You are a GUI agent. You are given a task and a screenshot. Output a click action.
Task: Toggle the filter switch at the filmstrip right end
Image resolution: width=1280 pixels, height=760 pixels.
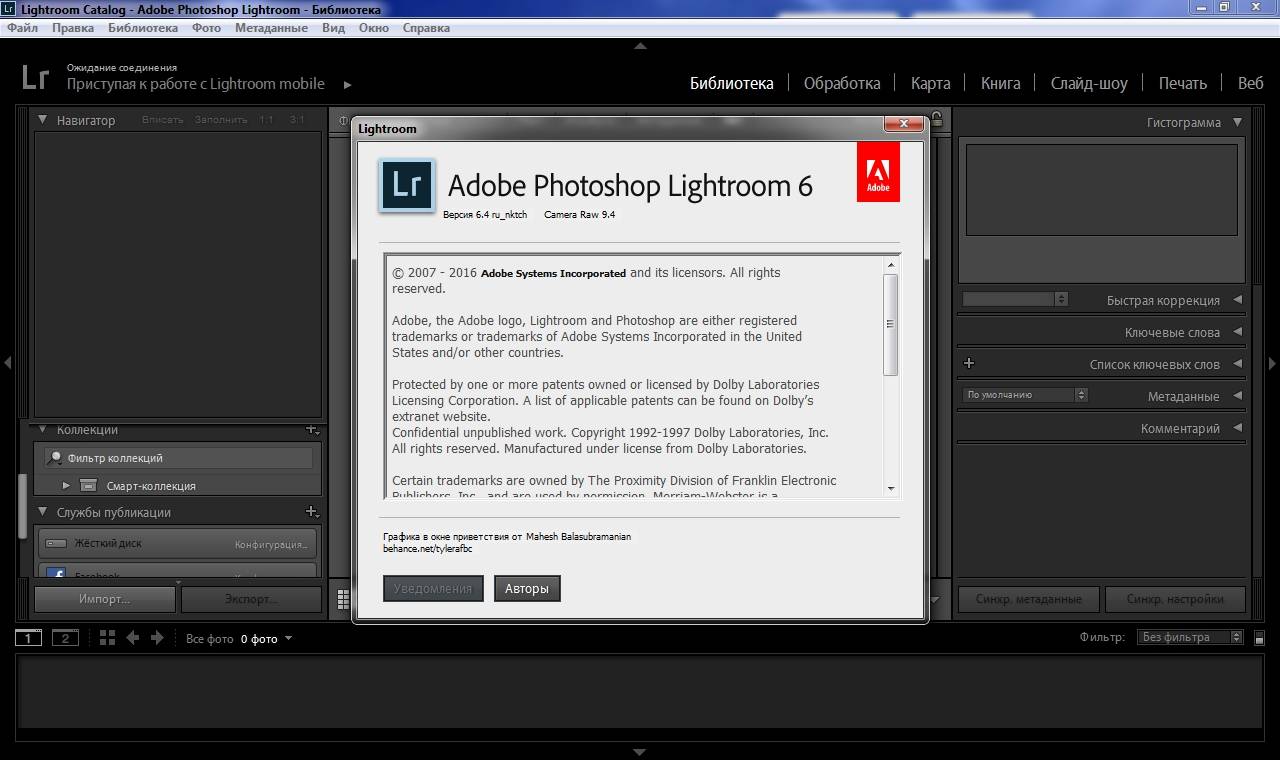[1259, 638]
